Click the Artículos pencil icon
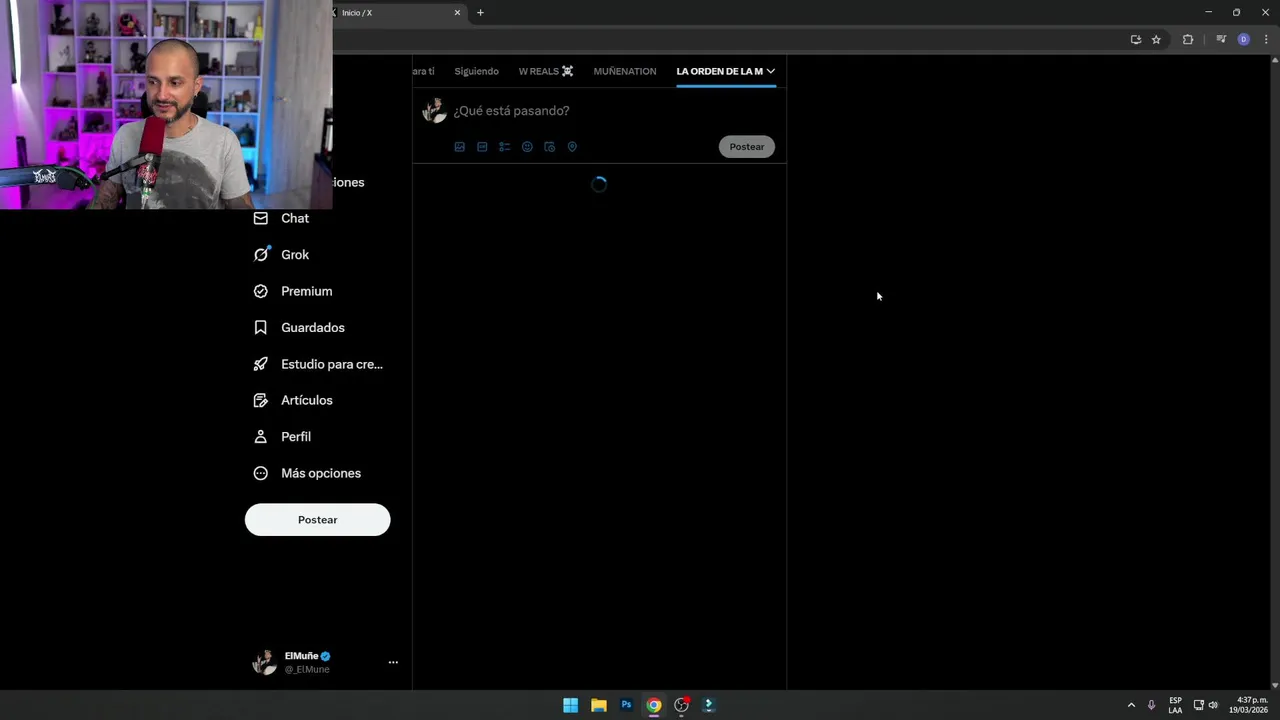 pyautogui.click(x=261, y=400)
